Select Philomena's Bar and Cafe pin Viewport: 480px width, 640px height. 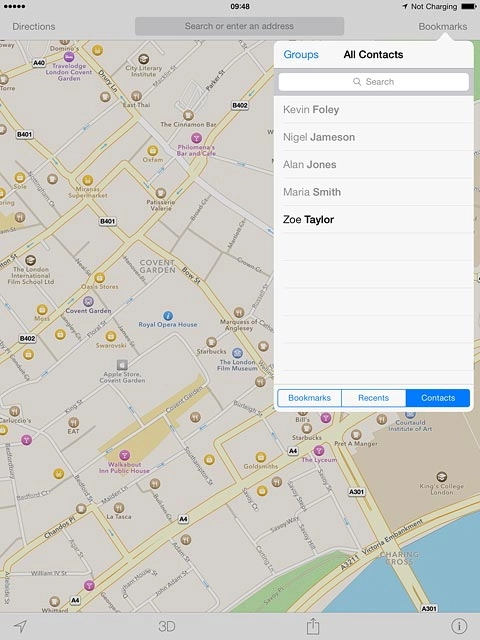click(x=196, y=138)
